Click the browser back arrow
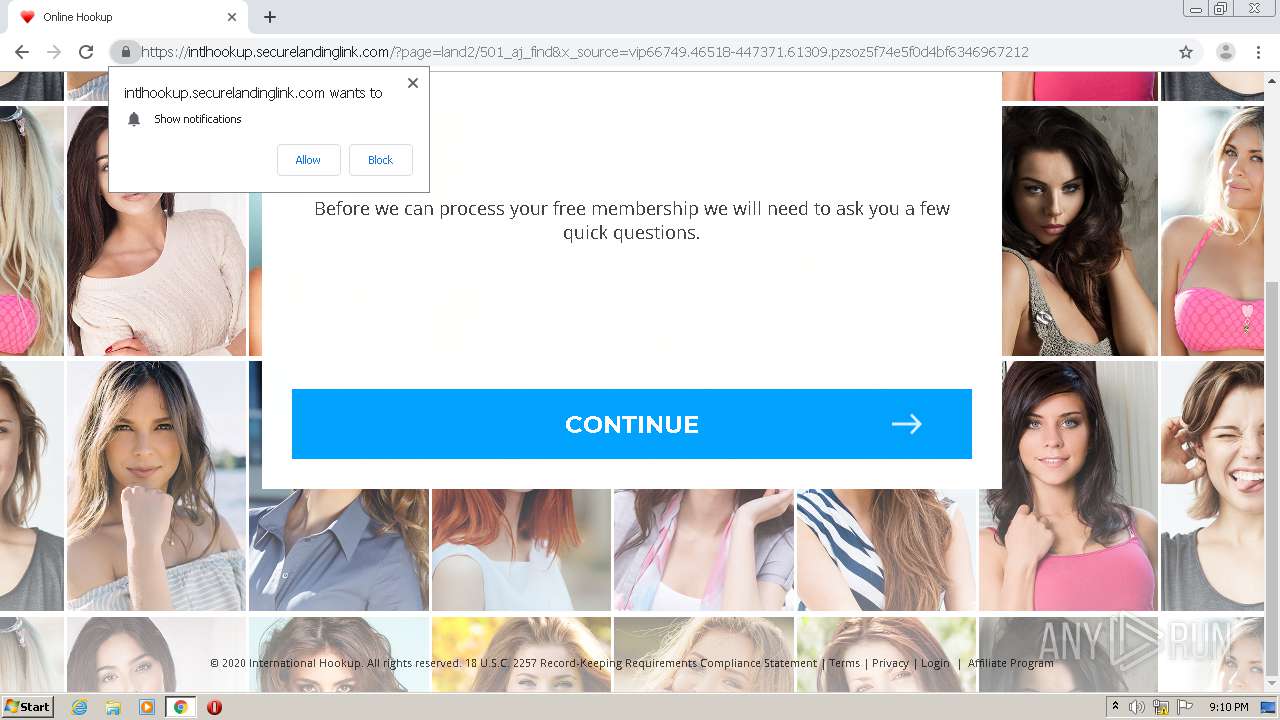The image size is (1280, 720). pos(22,52)
